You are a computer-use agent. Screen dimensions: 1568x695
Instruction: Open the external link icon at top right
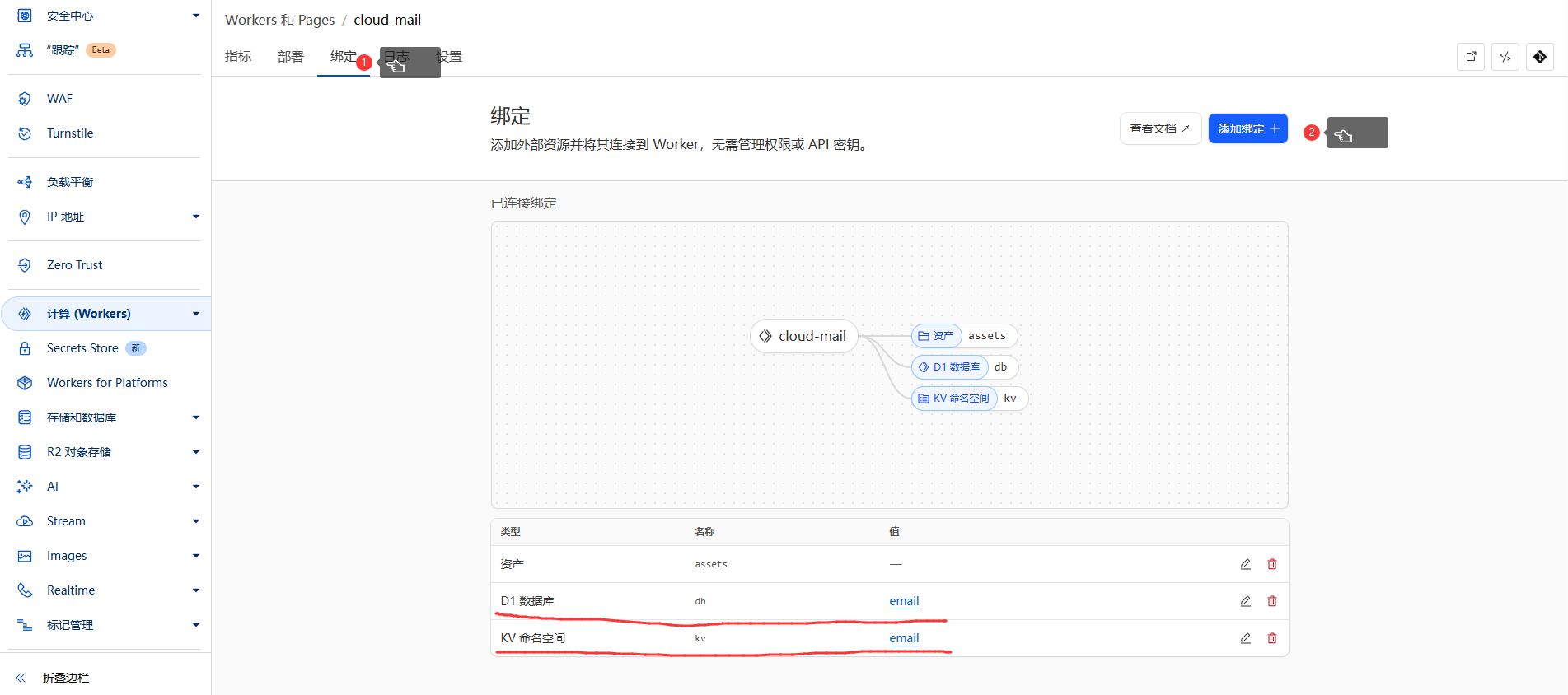click(x=1471, y=57)
